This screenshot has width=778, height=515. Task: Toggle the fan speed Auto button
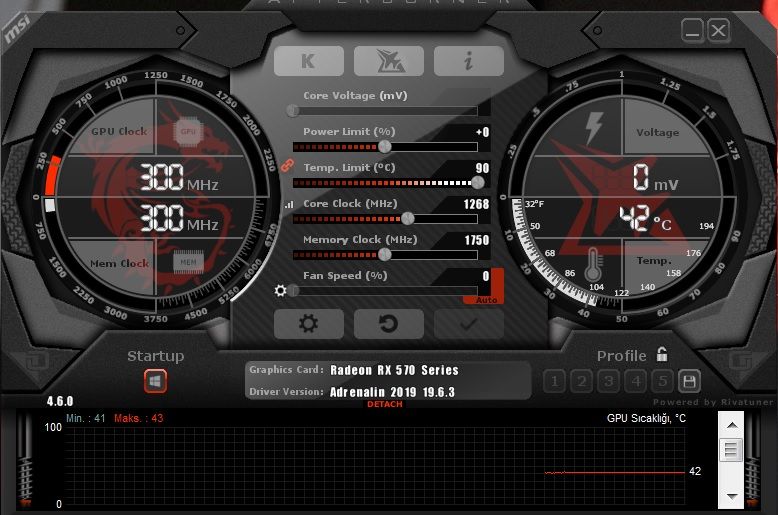[x=486, y=300]
